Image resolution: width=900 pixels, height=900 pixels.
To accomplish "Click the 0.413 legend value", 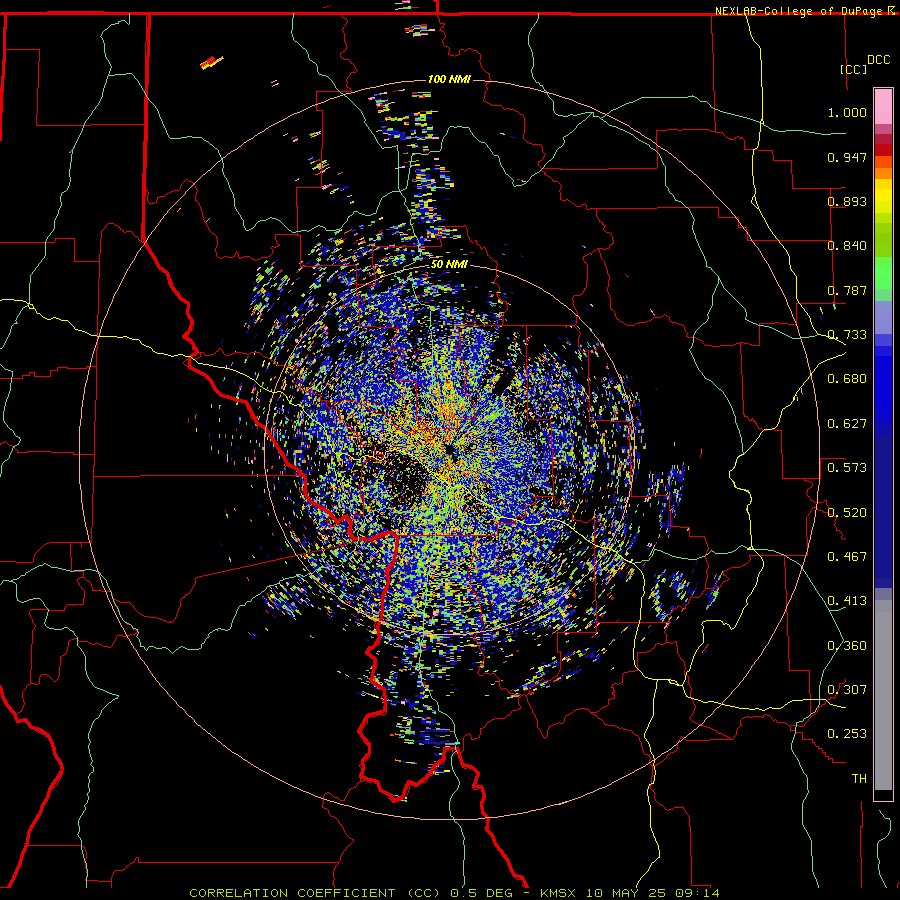I will point(847,601).
